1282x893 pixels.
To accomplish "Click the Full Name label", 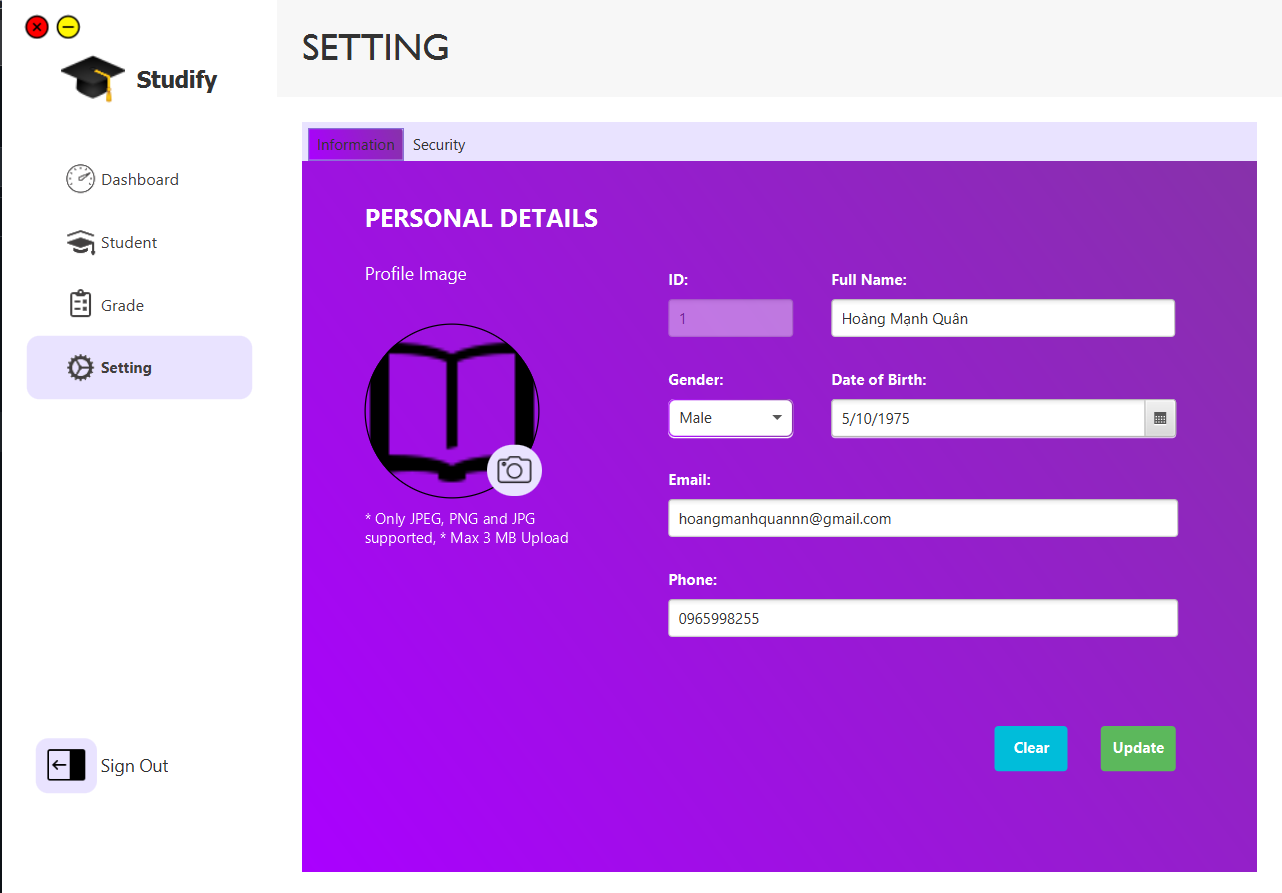I will pyautogui.click(x=869, y=280).
